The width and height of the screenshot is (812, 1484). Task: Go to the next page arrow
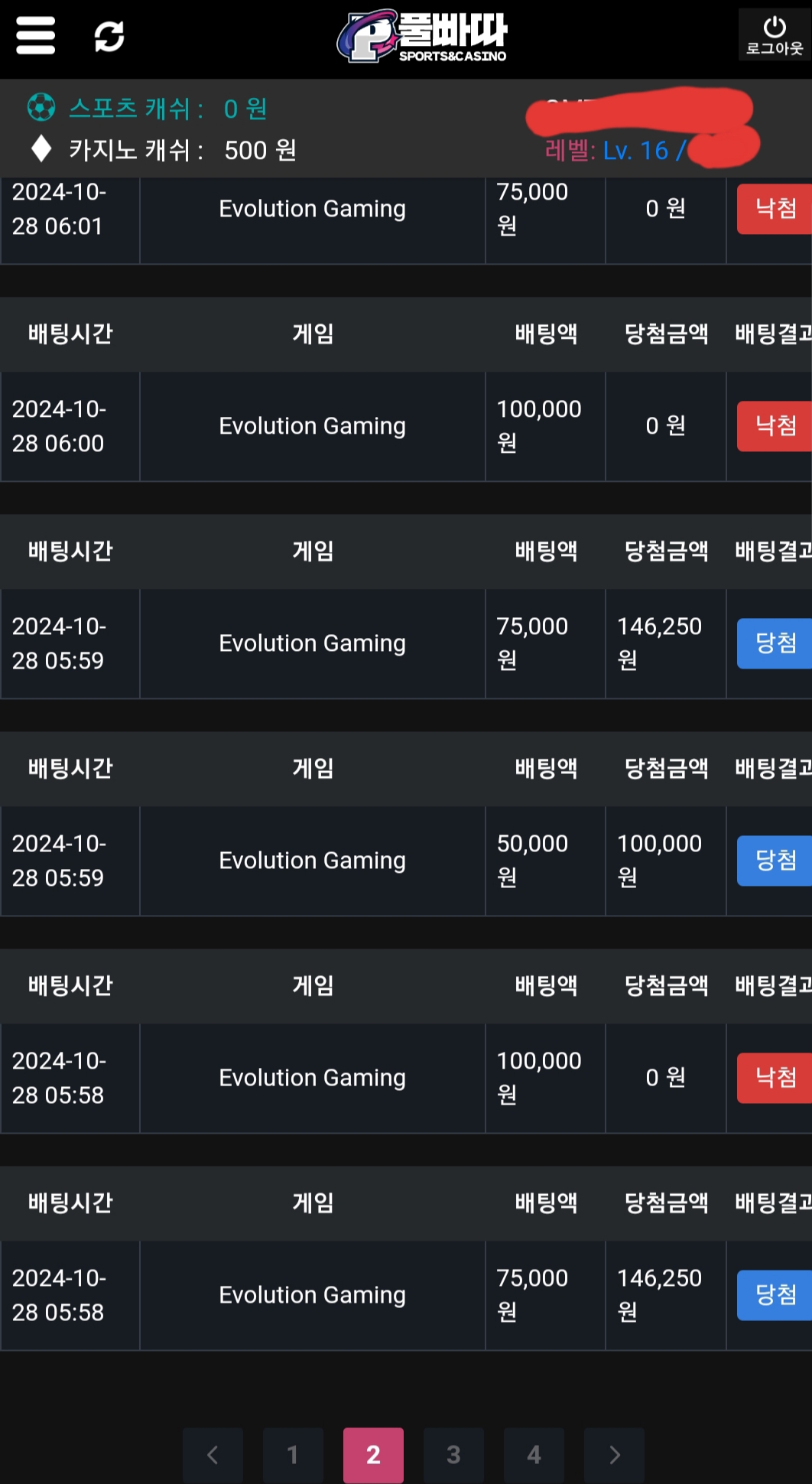tap(614, 1454)
